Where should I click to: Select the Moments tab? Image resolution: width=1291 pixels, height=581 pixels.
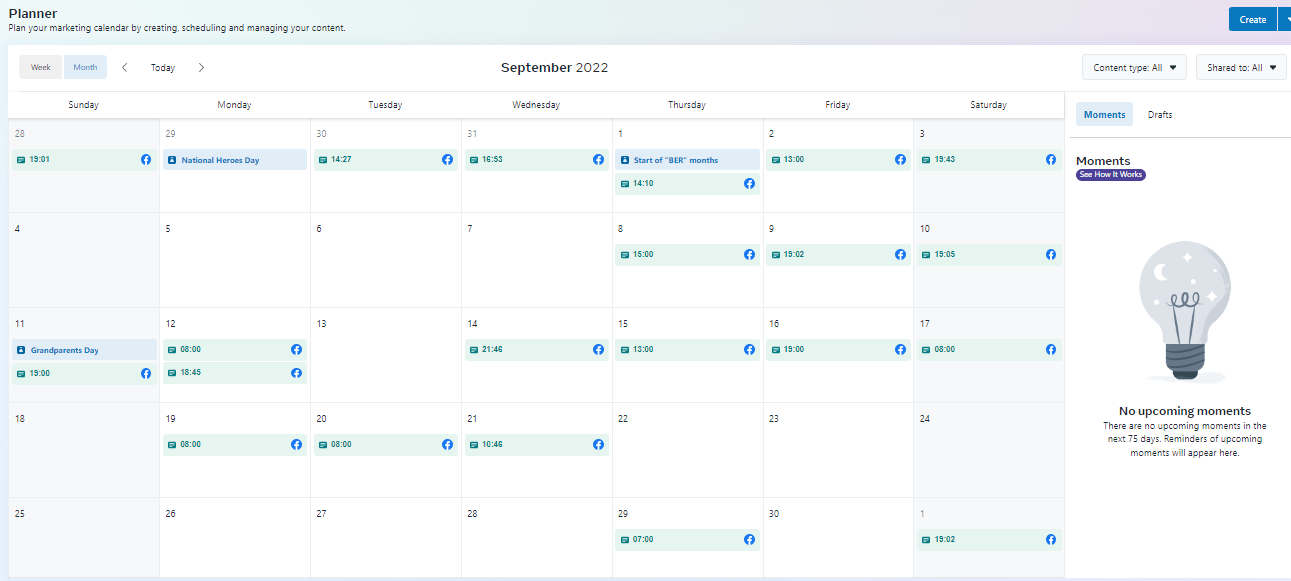click(1105, 114)
